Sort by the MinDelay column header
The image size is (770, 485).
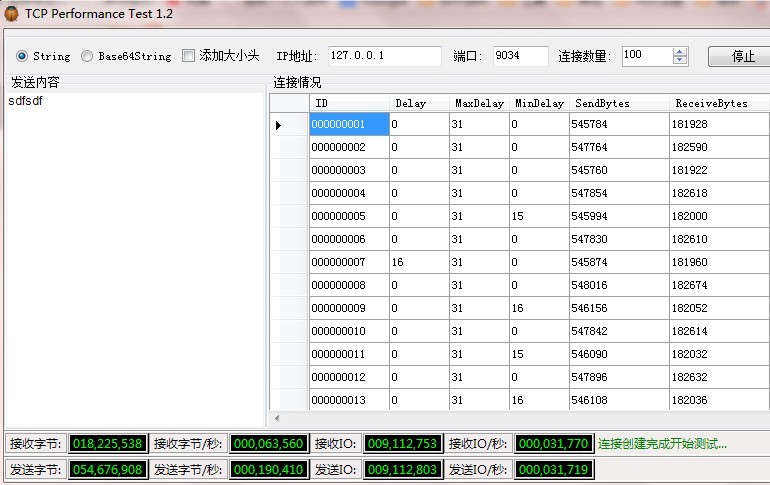[539, 103]
